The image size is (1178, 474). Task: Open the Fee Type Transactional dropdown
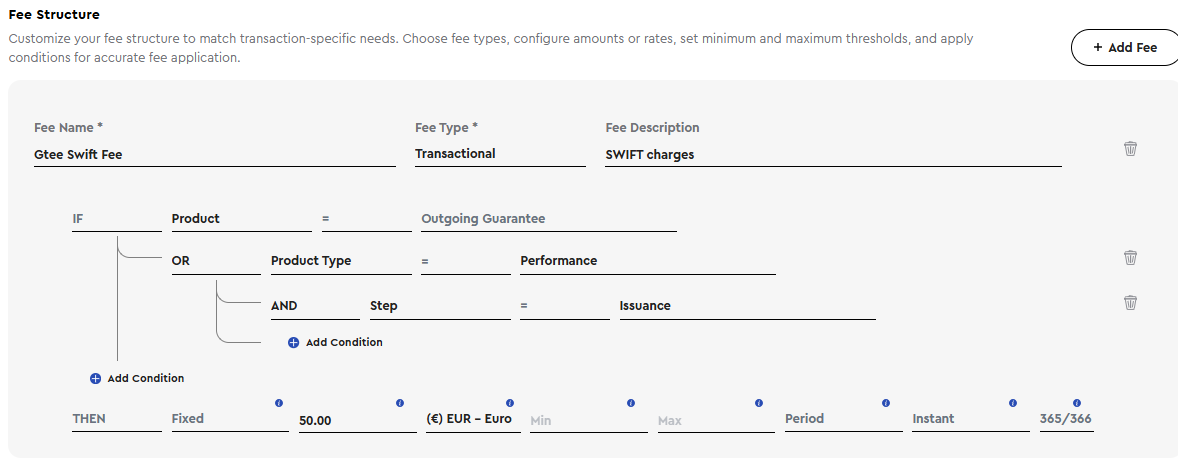click(500, 154)
